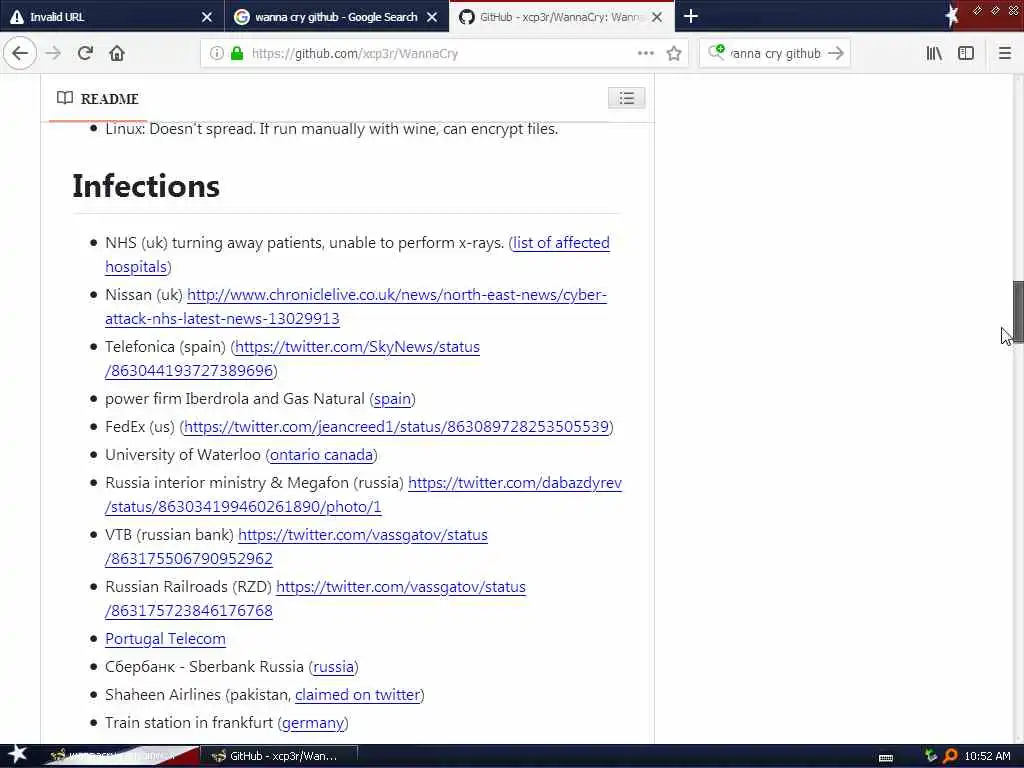
Task: Reload the current GitHub page
Action: coord(85,53)
